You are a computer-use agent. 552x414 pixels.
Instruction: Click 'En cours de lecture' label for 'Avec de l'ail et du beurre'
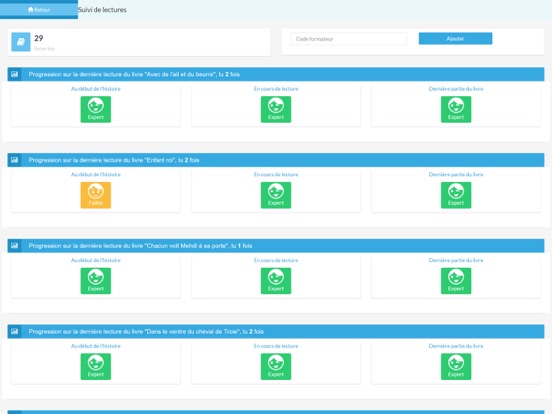coord(276,89)
